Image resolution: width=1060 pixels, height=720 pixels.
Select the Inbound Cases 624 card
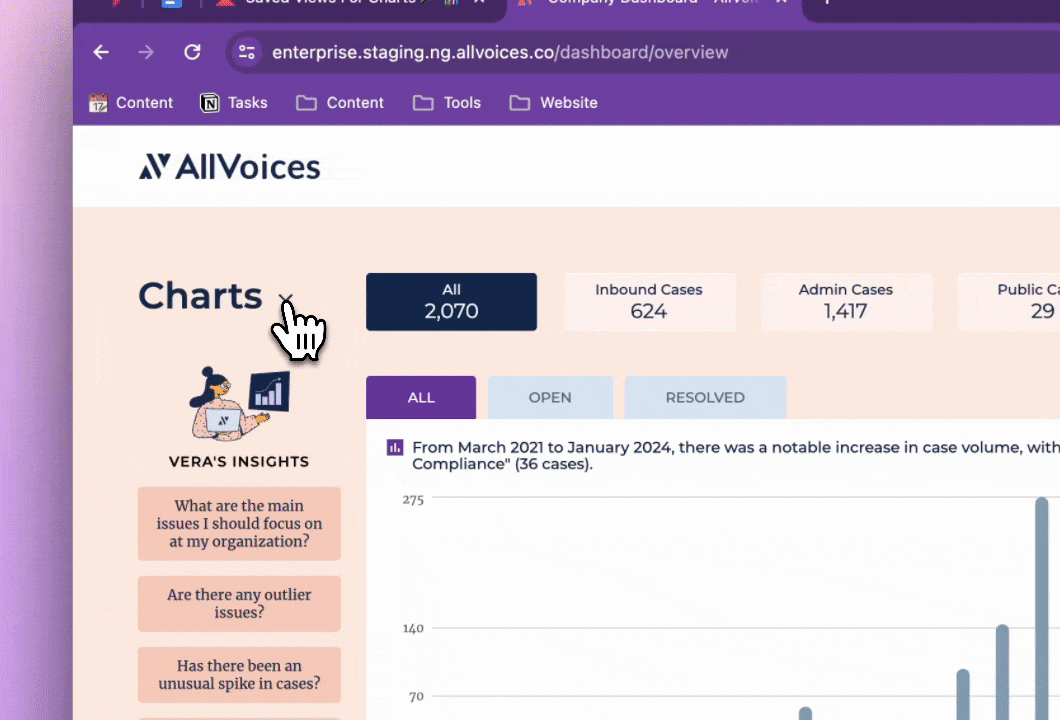[649, 302]
